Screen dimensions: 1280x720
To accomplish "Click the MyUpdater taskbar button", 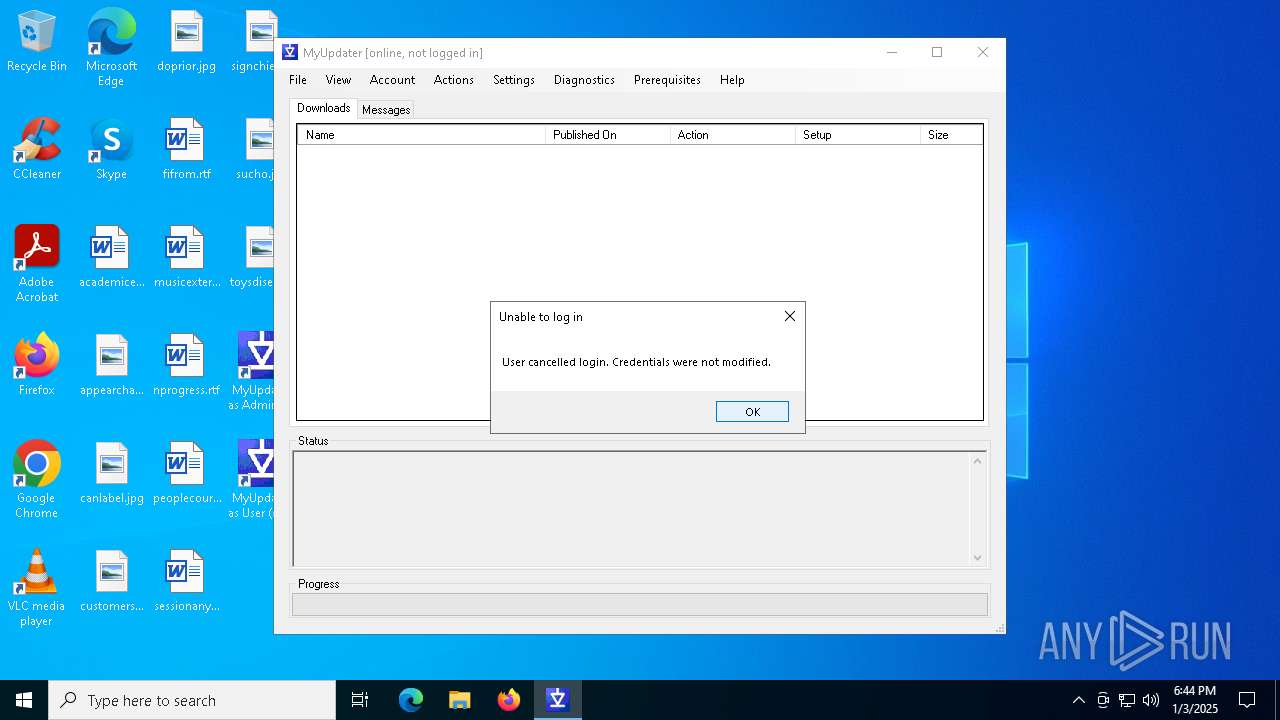I will pyautogui.click(x=558, y=700).
